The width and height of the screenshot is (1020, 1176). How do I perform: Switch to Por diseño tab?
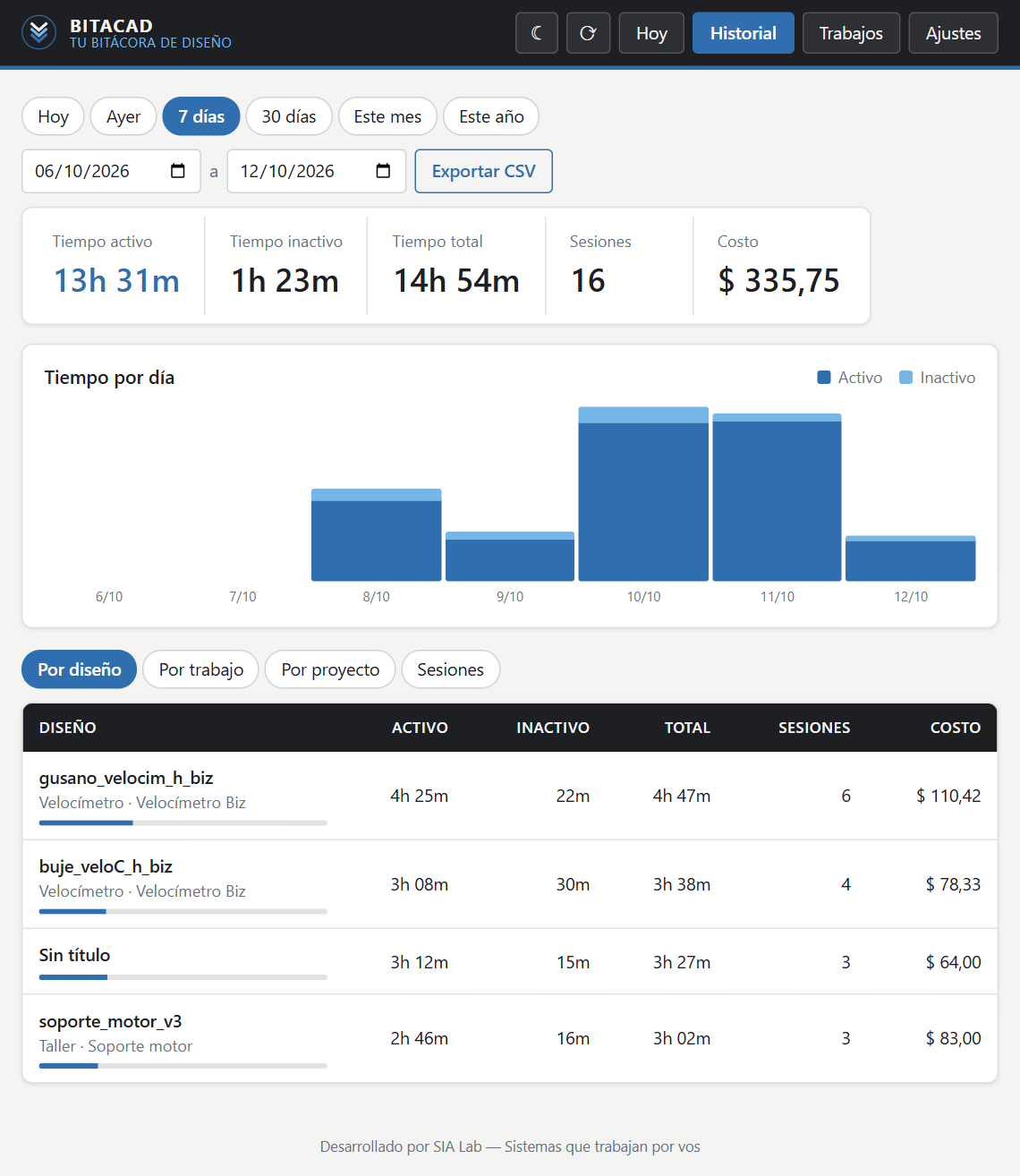pos(80,669)
